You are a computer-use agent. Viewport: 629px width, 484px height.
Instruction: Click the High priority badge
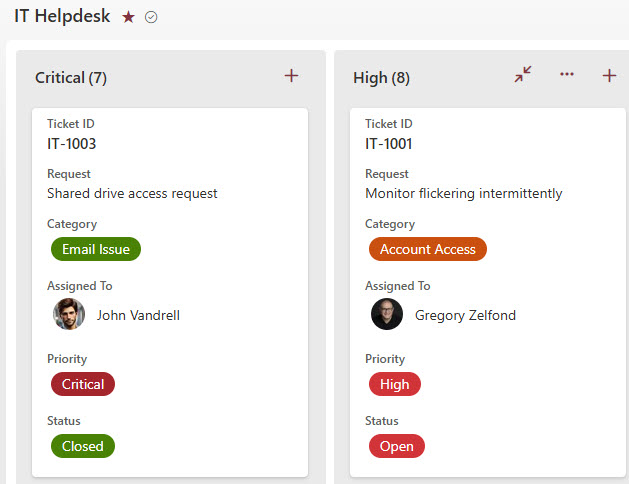click(395, 384)
